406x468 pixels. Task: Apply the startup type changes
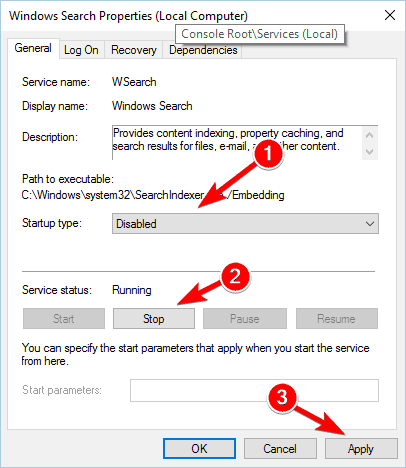click(361, 449)
